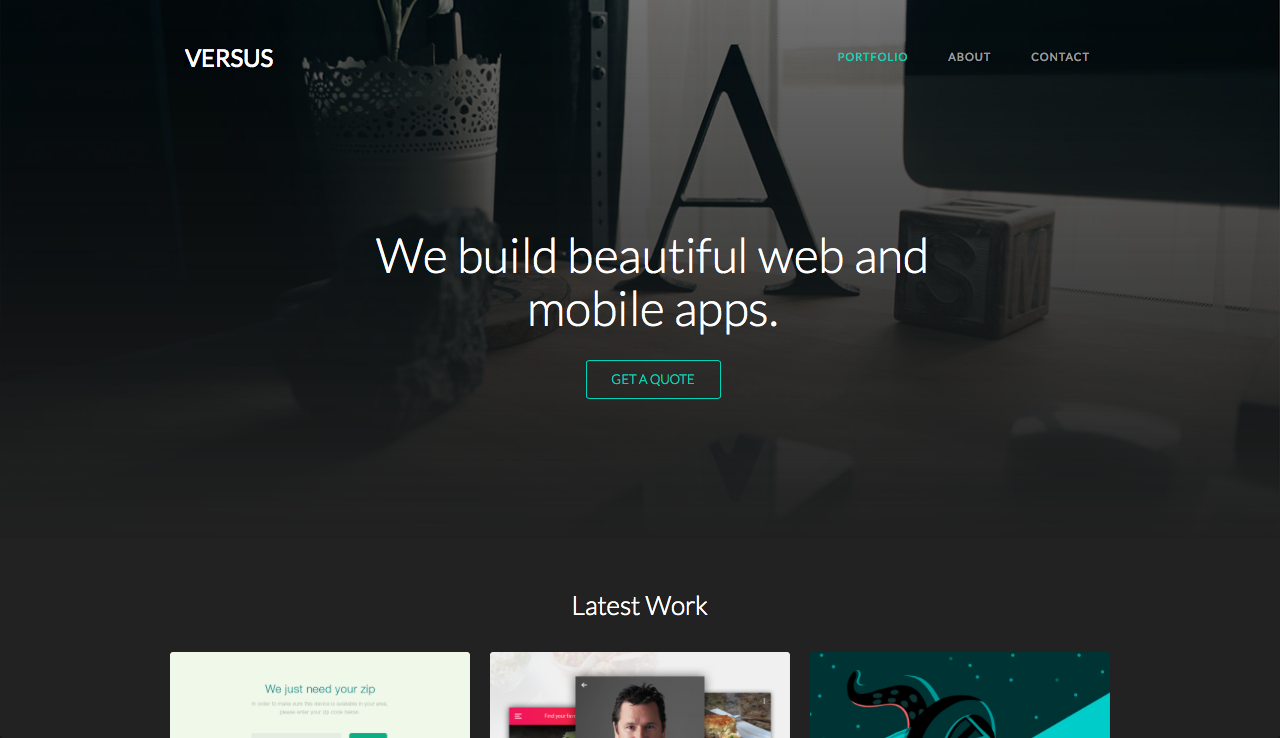This screenshot has width=1280, height=738.
Task: Click the Get a Quote button
Action: click(x=653, y=379)
